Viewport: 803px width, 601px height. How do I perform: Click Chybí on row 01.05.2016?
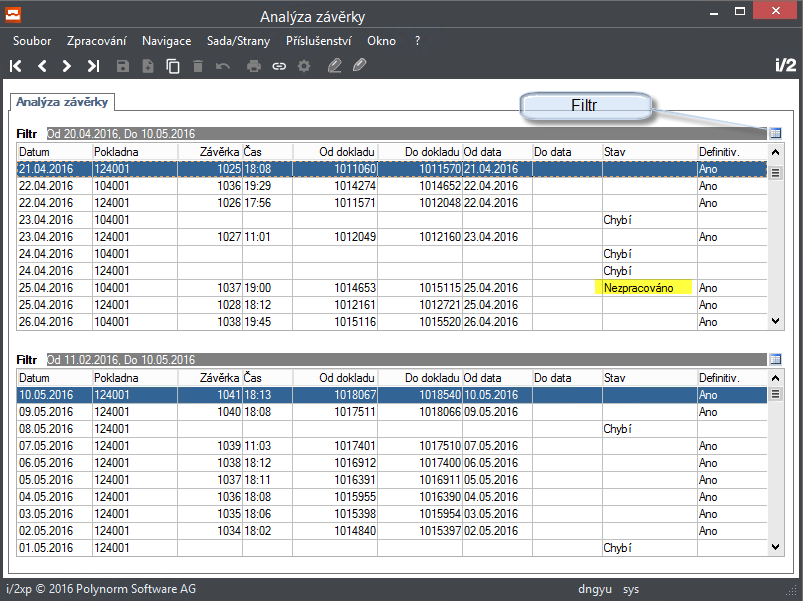pyautogui.click(x=617, y=548)
